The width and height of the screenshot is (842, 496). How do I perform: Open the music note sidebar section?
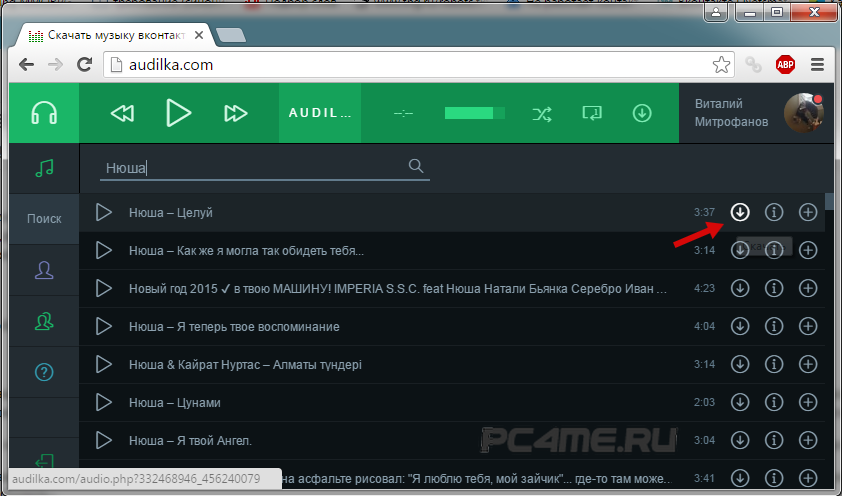coord(43,167)
